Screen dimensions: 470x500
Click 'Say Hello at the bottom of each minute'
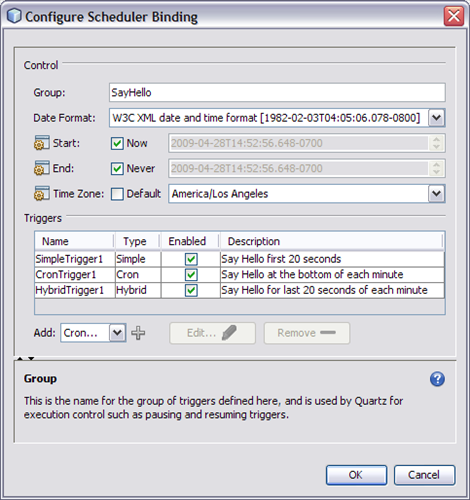click(332, 275)
